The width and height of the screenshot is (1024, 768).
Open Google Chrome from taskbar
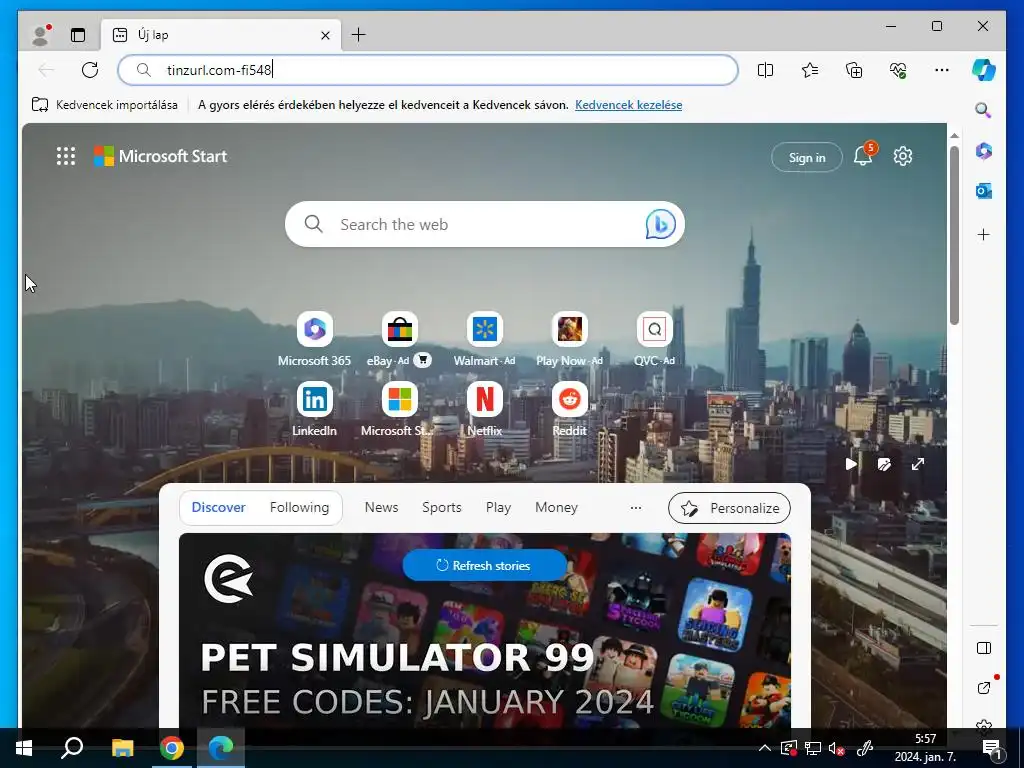172,748
